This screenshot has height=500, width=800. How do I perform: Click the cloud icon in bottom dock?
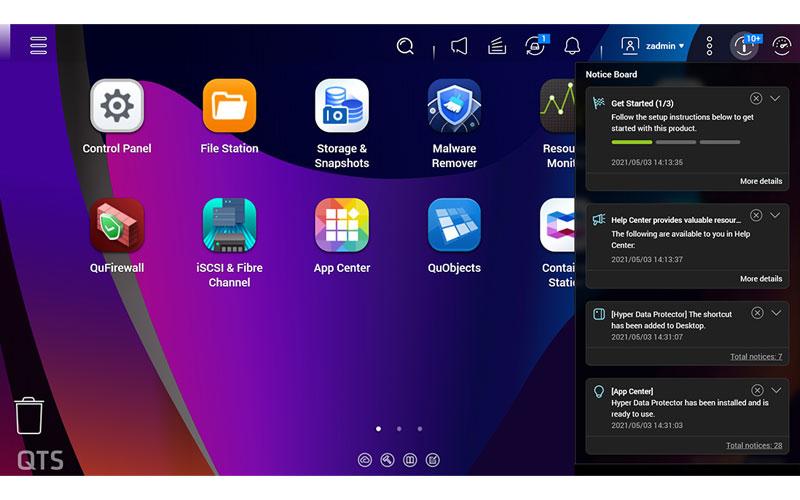365,460
